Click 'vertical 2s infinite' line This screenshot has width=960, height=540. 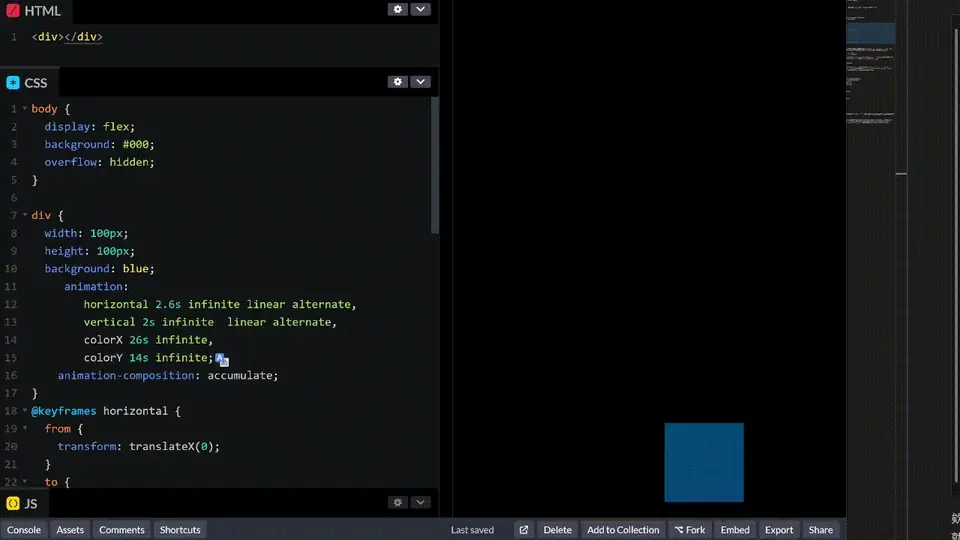tap(210, 322)
